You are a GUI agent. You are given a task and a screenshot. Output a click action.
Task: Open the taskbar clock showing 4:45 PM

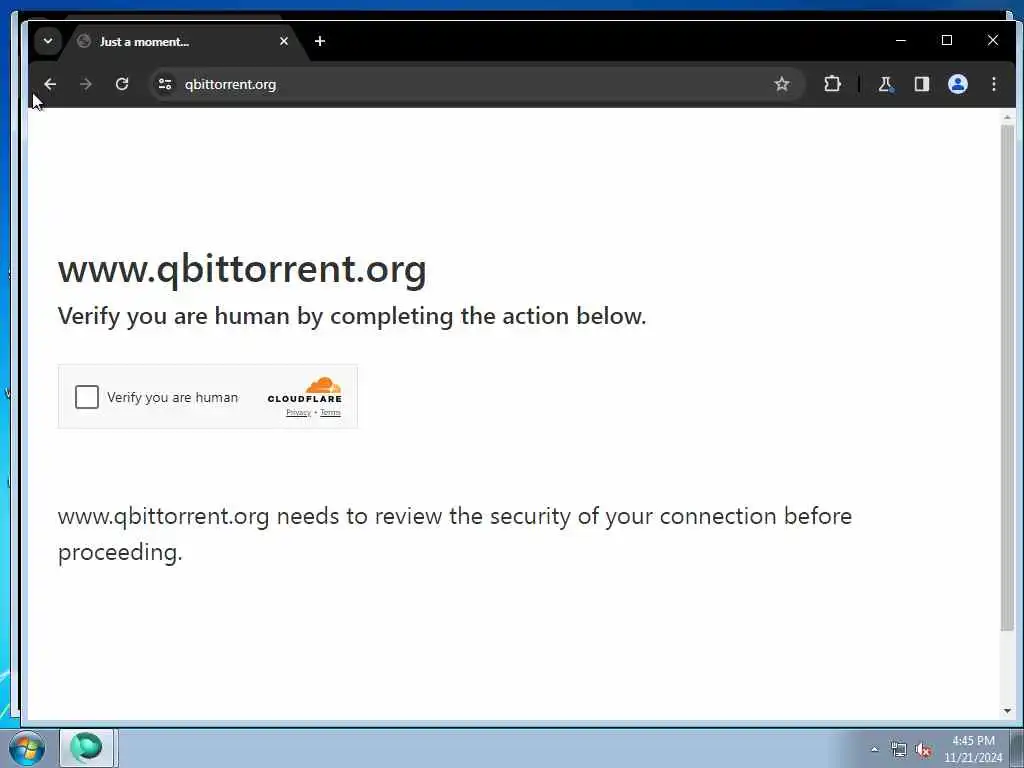tap(973, 749)
